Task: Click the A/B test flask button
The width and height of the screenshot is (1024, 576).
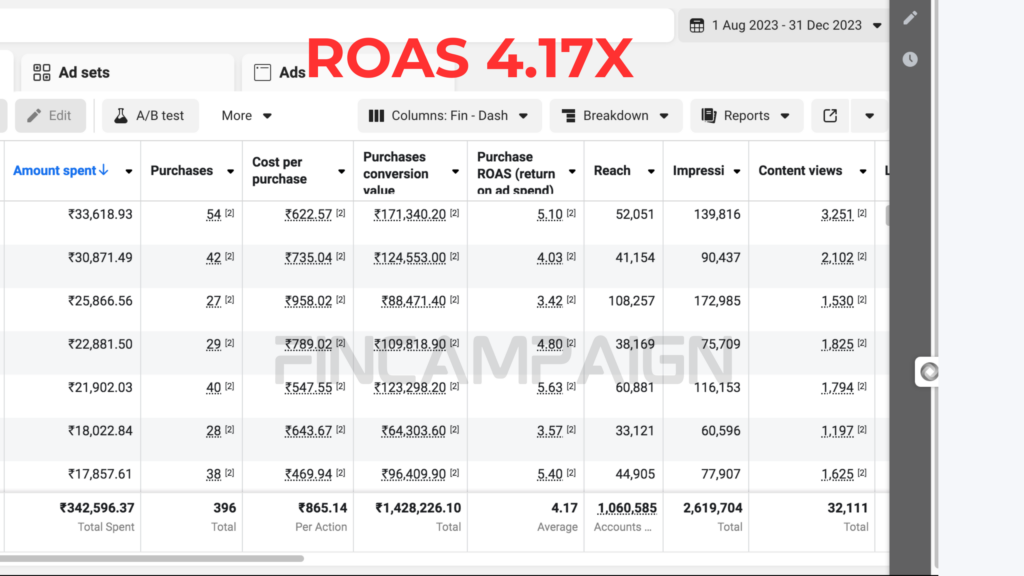Action: [149, 116]
